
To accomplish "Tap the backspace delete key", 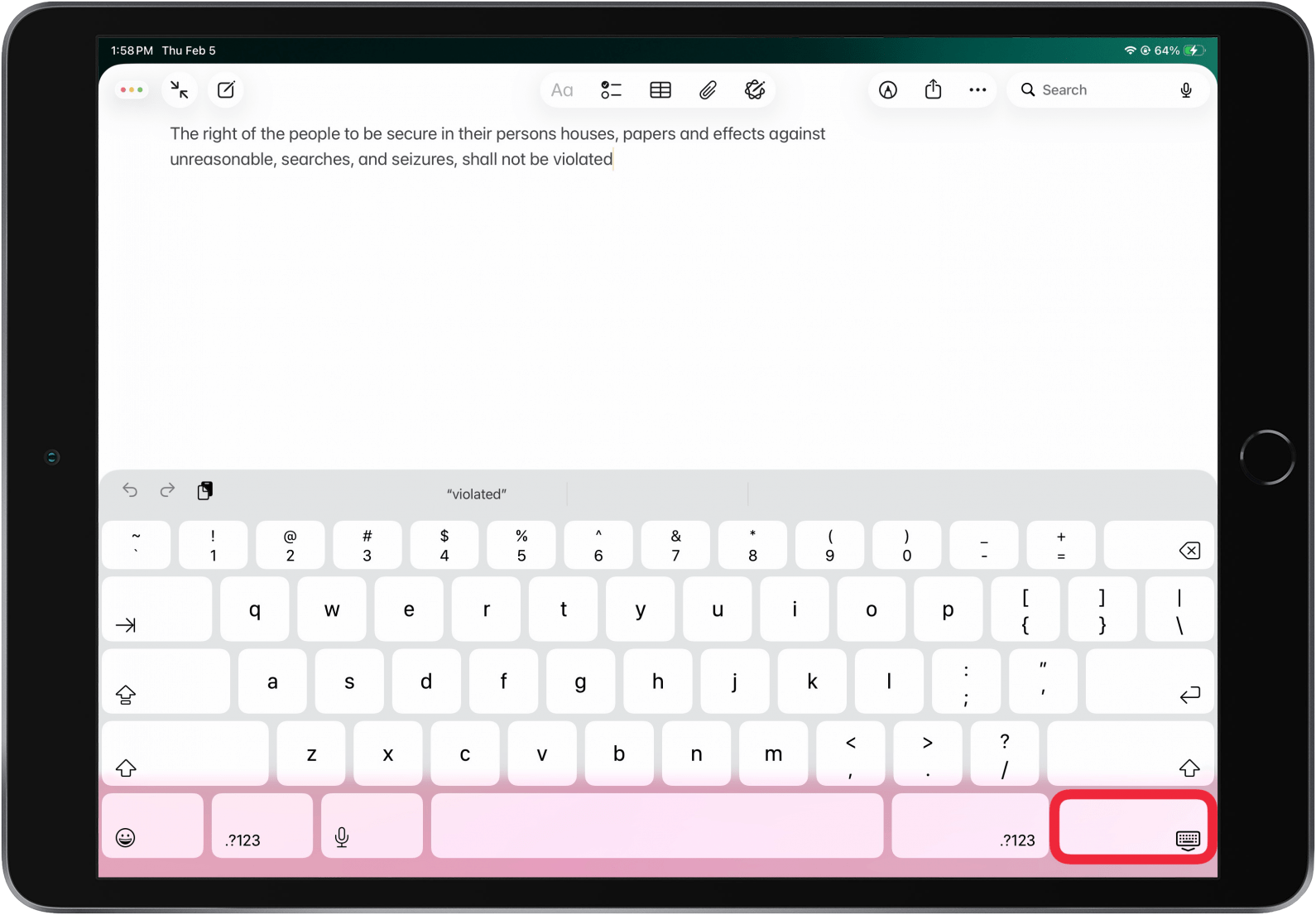I will [x=1159, y=545].
